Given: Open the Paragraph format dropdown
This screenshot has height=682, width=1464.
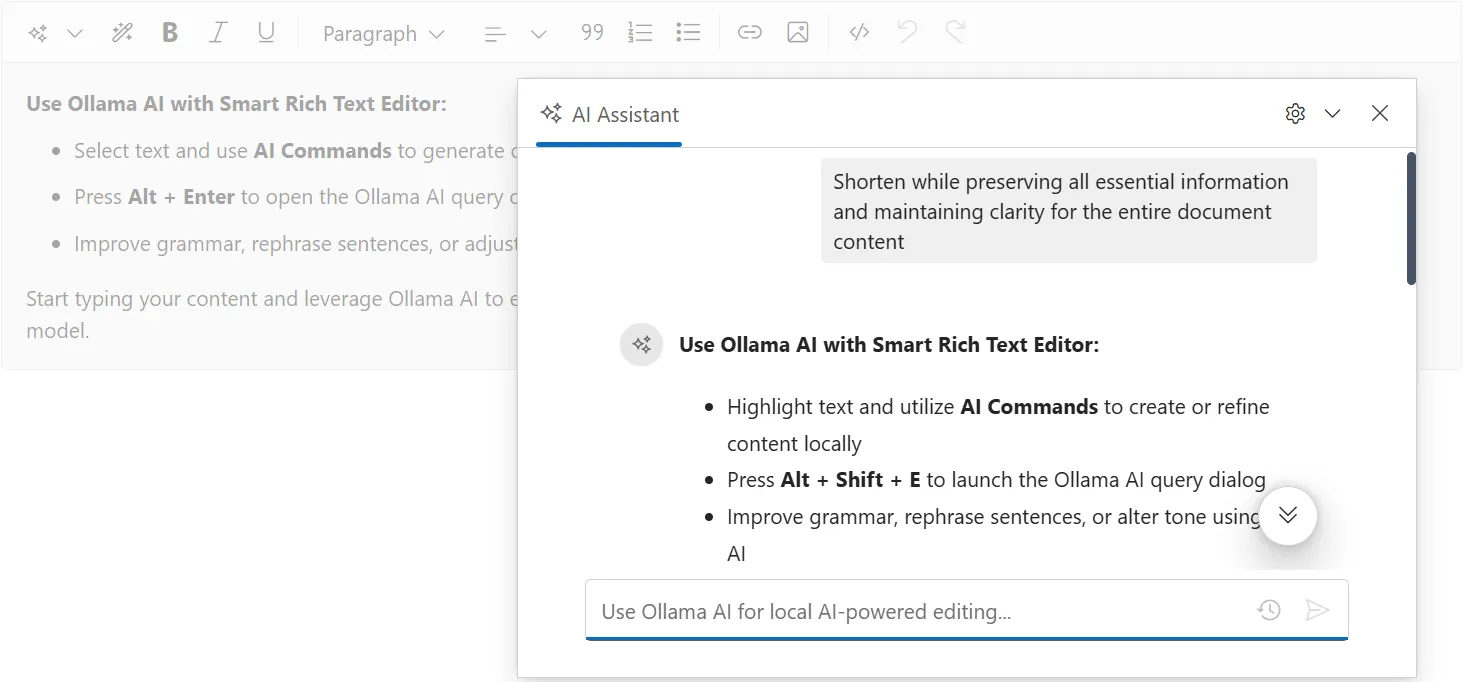Looking at the screenshot, I should [x=383, y=34].
